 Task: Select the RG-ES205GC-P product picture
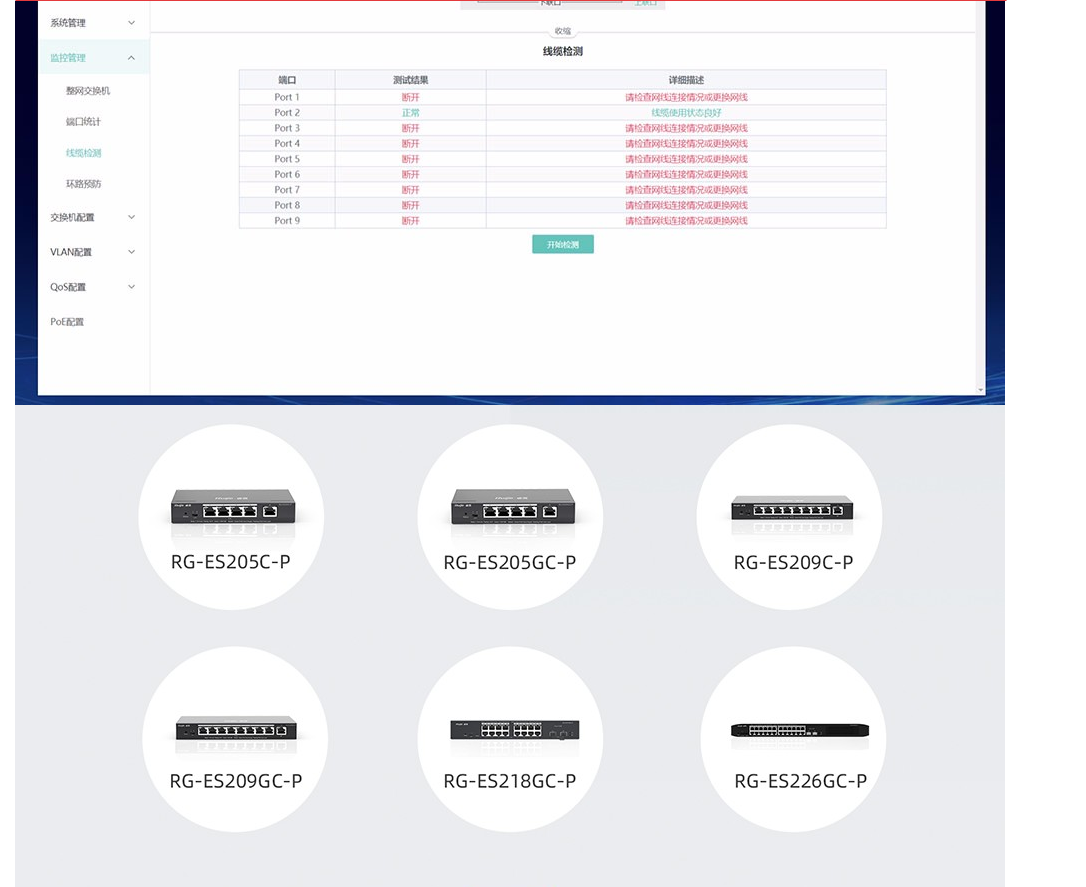pos(511,508)
